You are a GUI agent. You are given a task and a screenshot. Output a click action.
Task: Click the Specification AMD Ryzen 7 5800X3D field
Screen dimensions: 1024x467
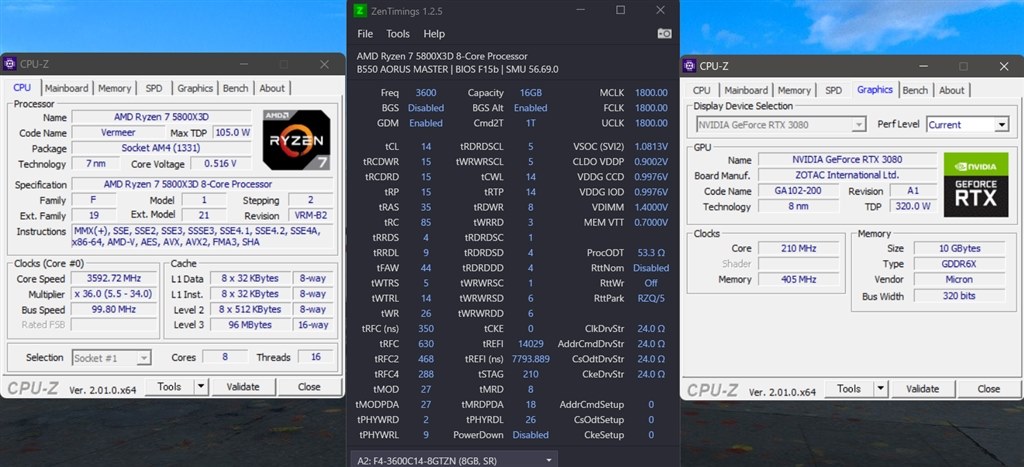click(202, 184)
